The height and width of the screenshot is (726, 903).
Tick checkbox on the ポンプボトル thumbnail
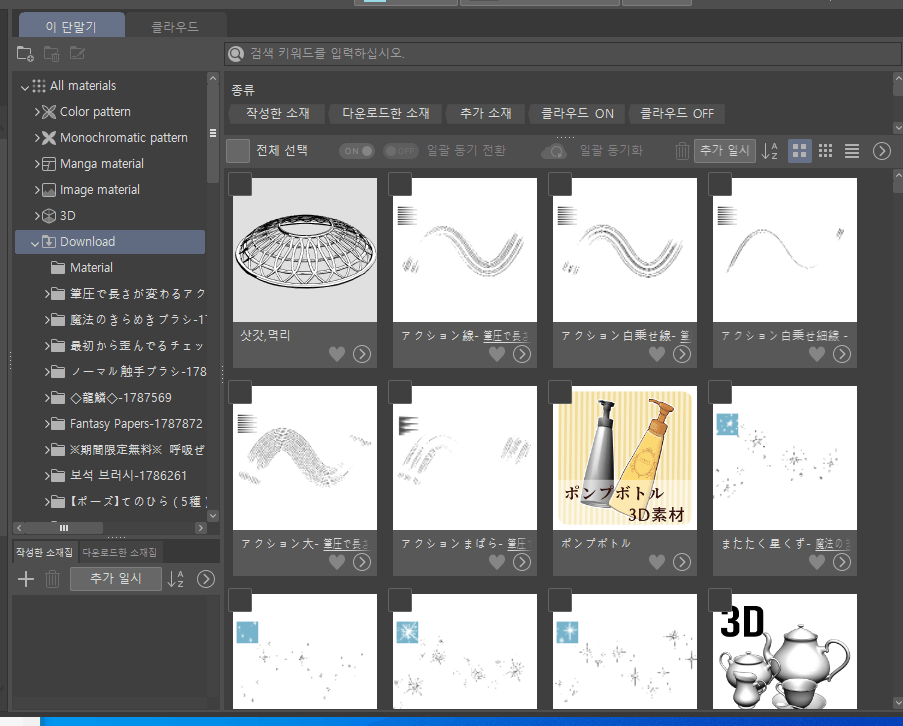[560, 392]
